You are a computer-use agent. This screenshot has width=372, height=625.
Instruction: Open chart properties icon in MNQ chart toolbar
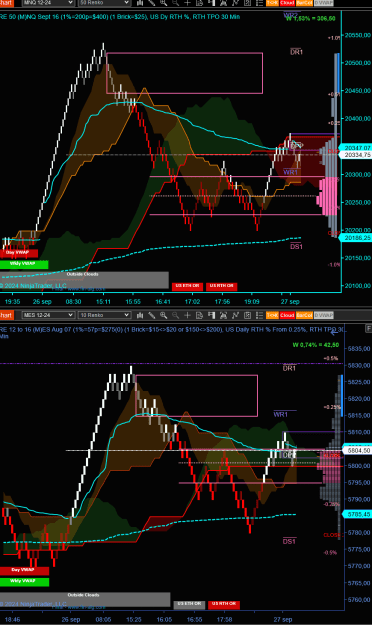[248, 3]
